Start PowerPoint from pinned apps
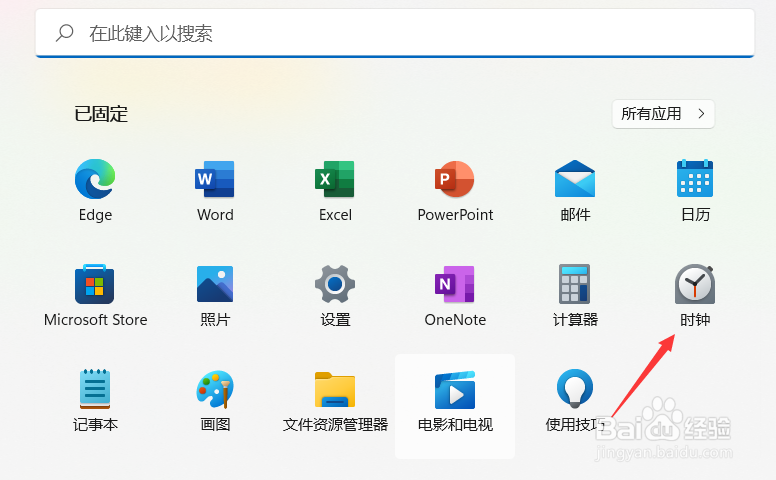 click(455, 179)
